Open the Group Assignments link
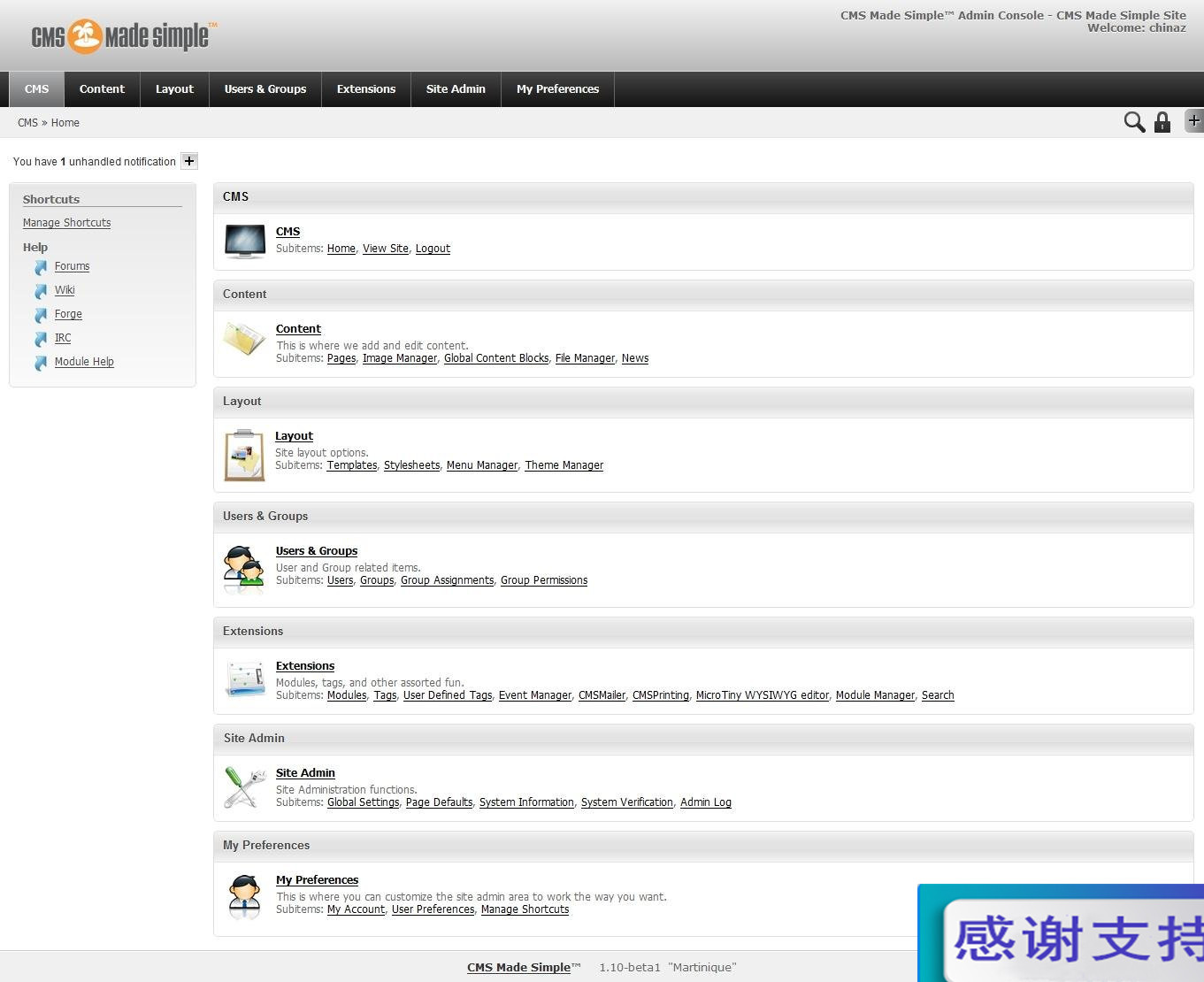The width and height of the screenshot is (1204, 982). (448, 580)
